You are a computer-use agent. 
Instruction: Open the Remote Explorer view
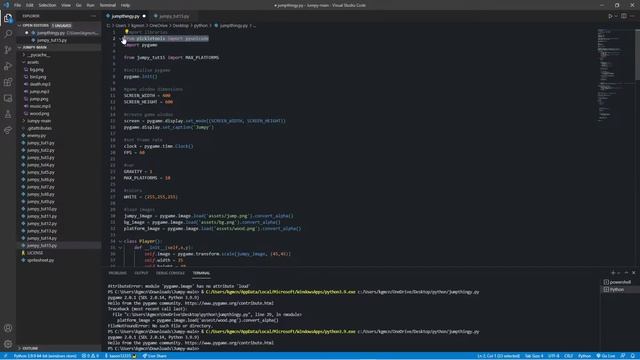point(8,98)
